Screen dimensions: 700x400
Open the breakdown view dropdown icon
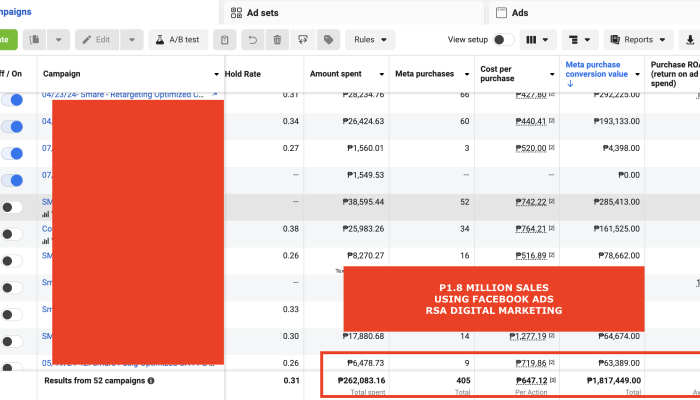tap(579, 40)
